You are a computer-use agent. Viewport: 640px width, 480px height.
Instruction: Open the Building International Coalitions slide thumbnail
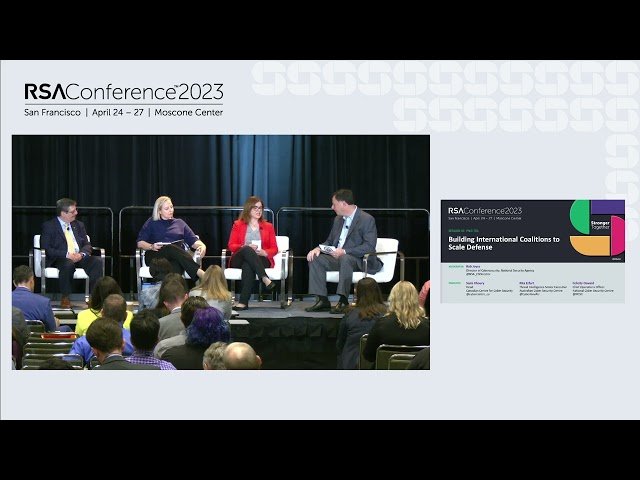[x=533, y=251]
